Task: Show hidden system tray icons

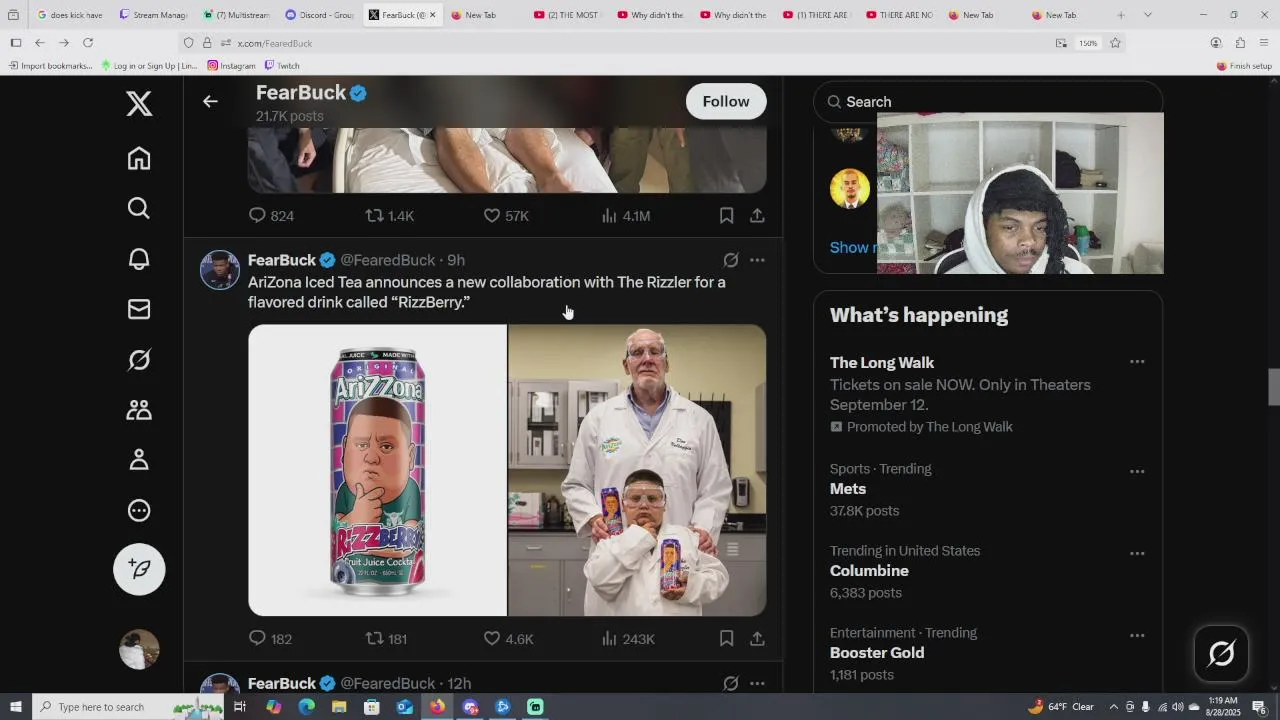Action: coord(1114,707)
